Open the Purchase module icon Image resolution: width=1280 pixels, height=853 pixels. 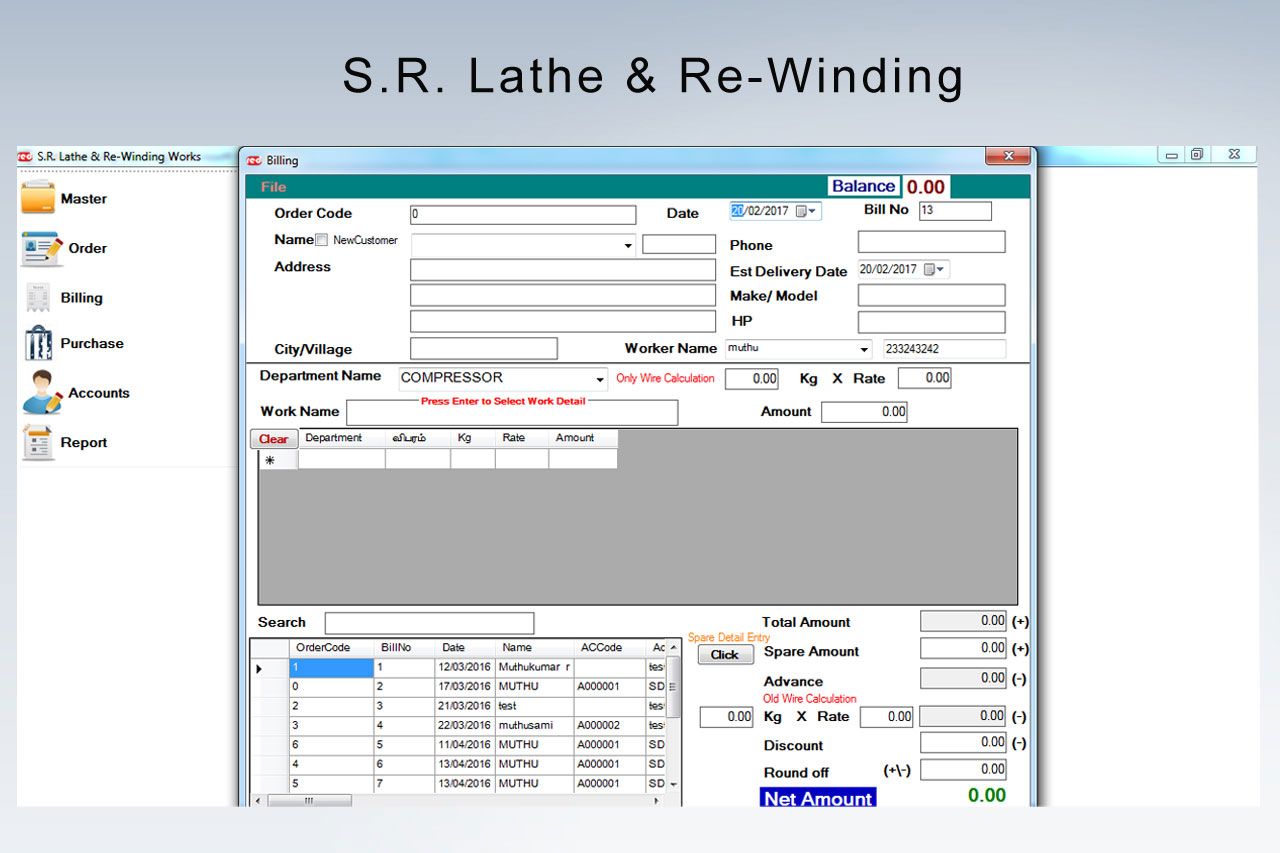[x=38, y=343]
